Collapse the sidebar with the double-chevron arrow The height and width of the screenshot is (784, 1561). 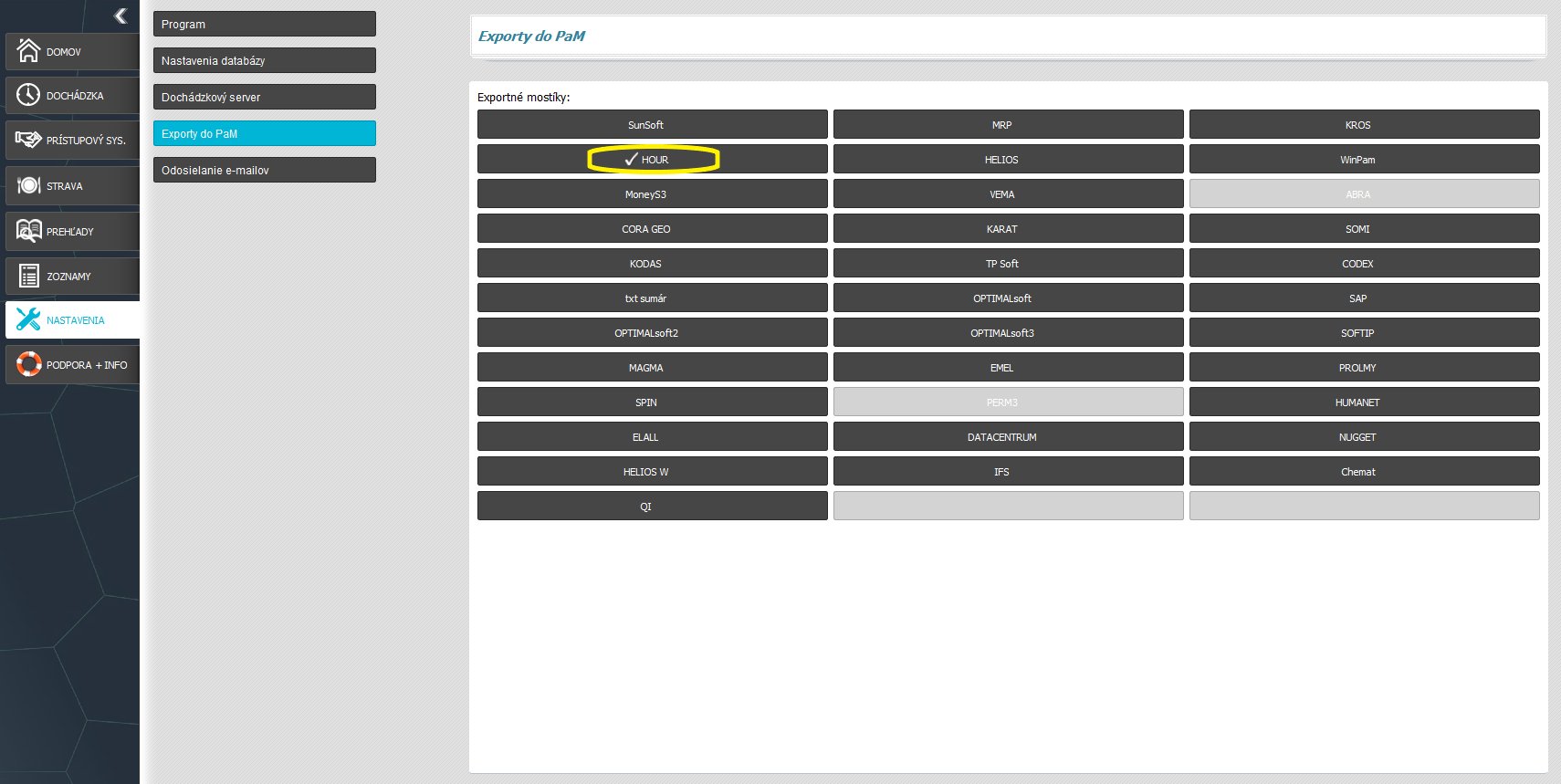[x=120, y=16]
